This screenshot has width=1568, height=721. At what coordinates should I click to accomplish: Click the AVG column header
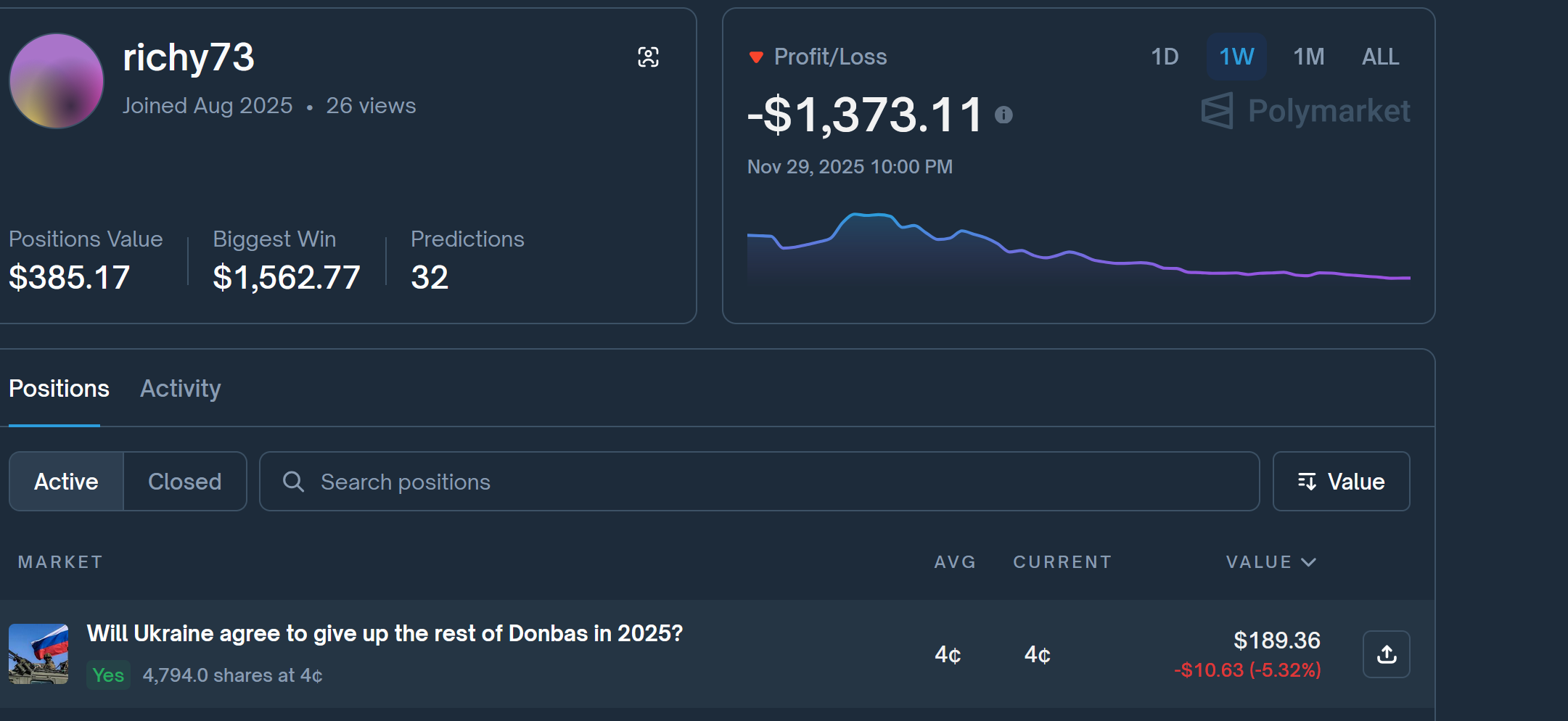(955, 562)
